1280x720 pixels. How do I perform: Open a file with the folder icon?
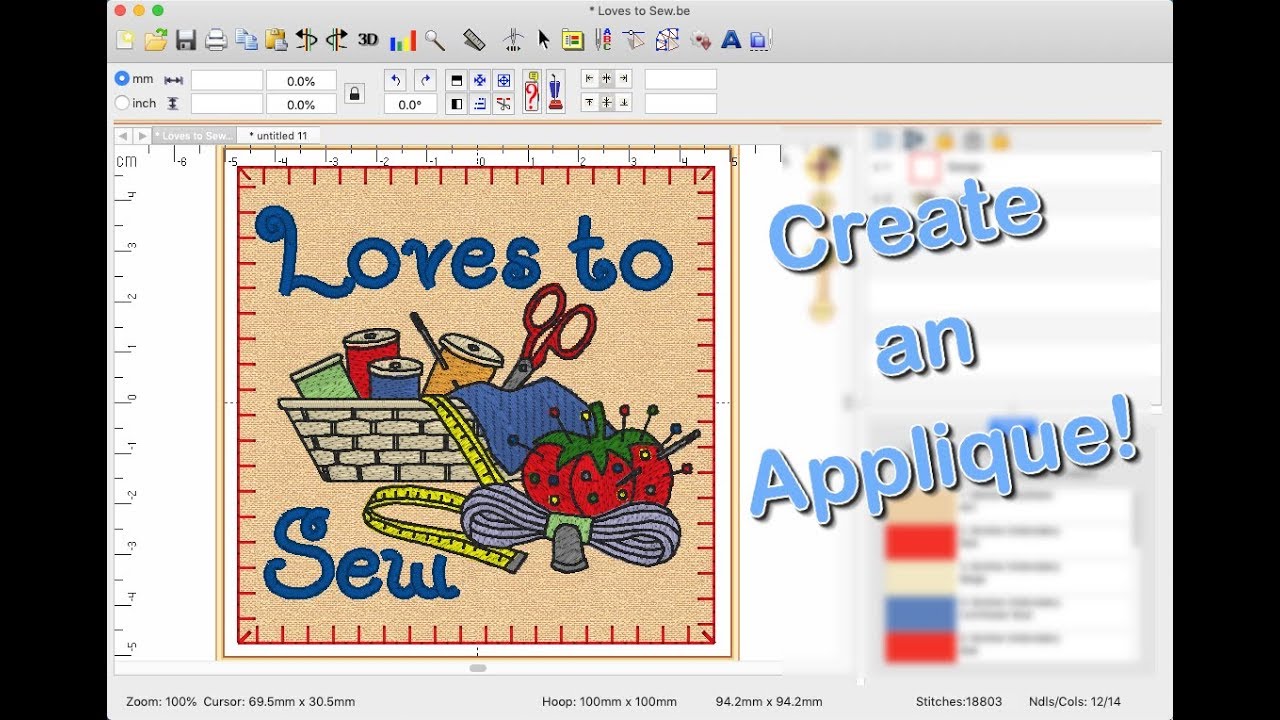pos(155,40)
